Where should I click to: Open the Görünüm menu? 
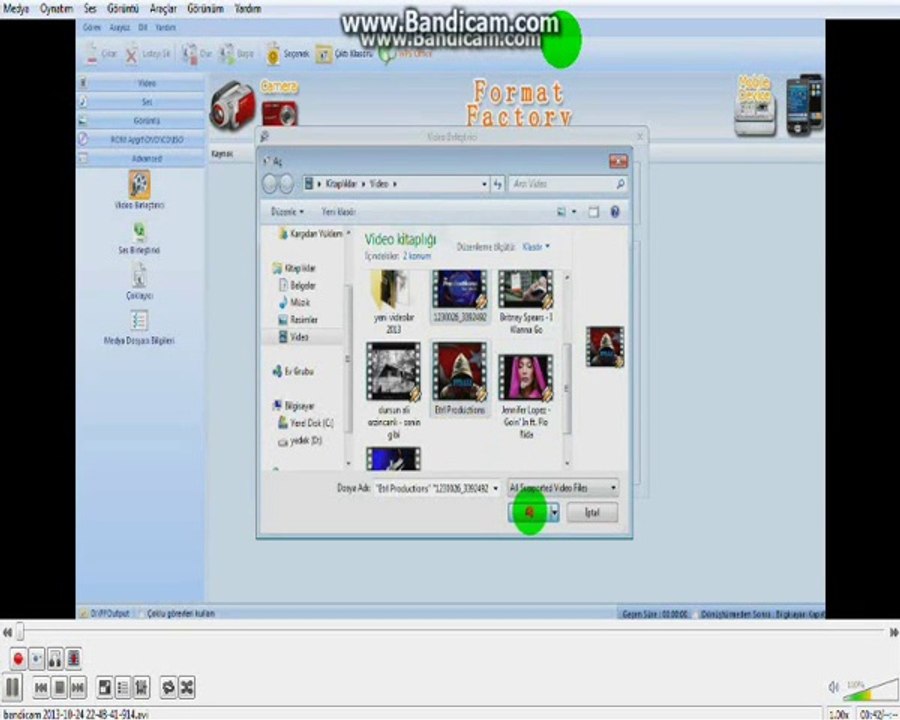pos(205,9)
